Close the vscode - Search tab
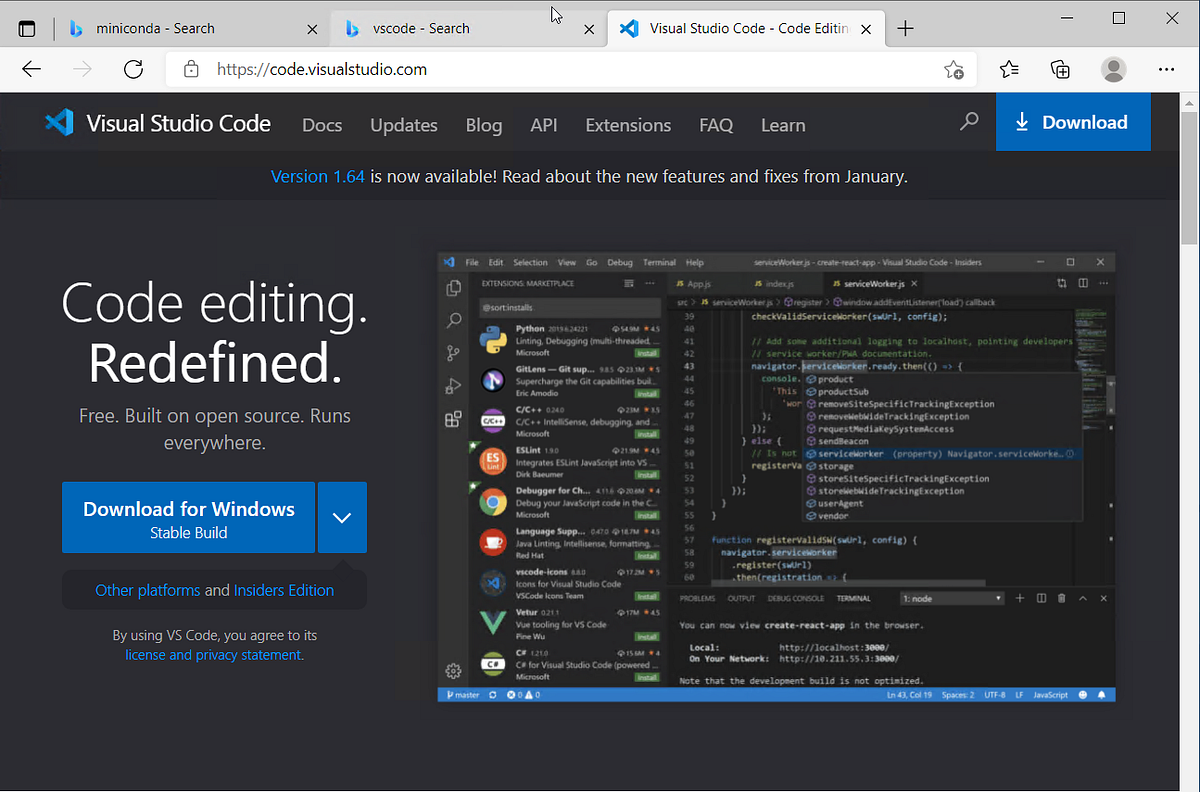Screen dimensions: 1200x792 click(x=588, y=29)
